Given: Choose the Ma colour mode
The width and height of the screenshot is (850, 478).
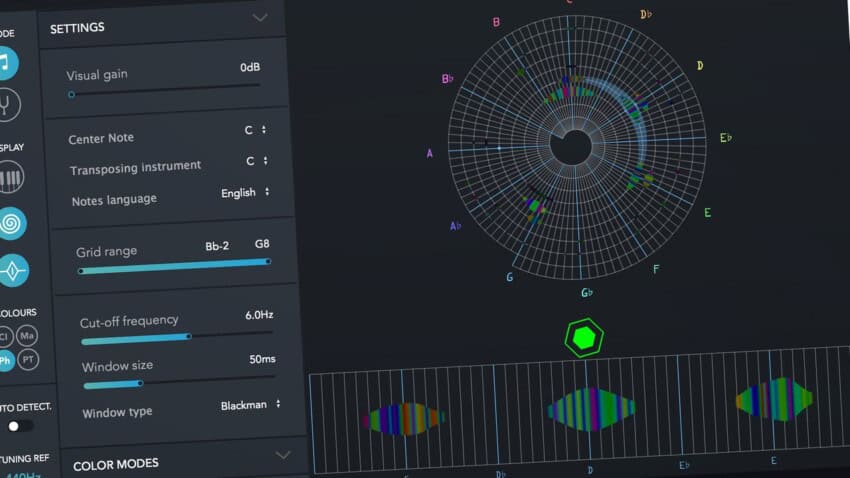Looking at the screenshot, I should coord(27,336).
